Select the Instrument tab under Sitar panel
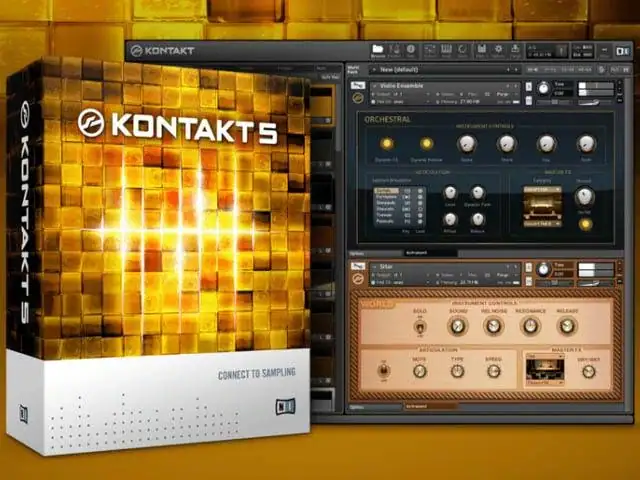 tap(431, 407)
